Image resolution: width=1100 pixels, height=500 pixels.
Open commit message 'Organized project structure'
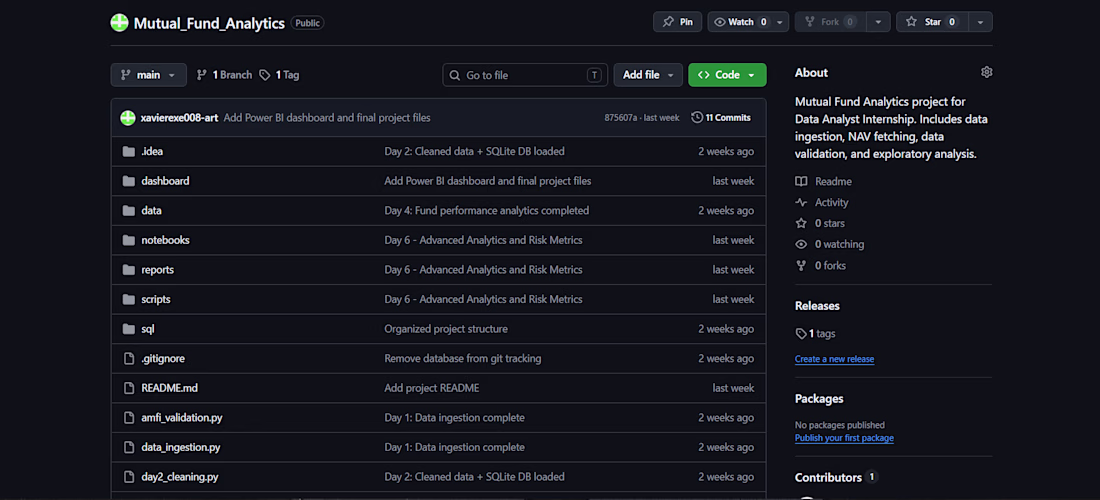(446, 329)
